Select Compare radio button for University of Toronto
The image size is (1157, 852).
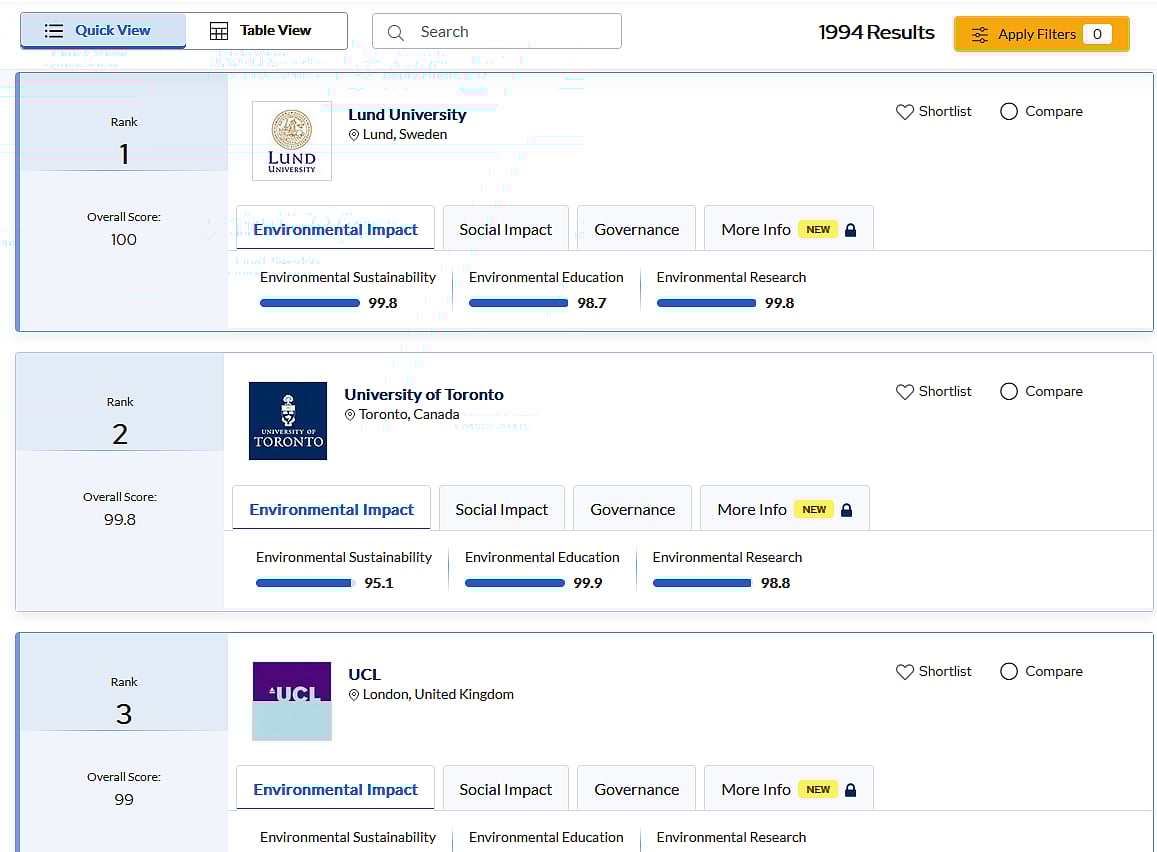(x=1009, y=392)
